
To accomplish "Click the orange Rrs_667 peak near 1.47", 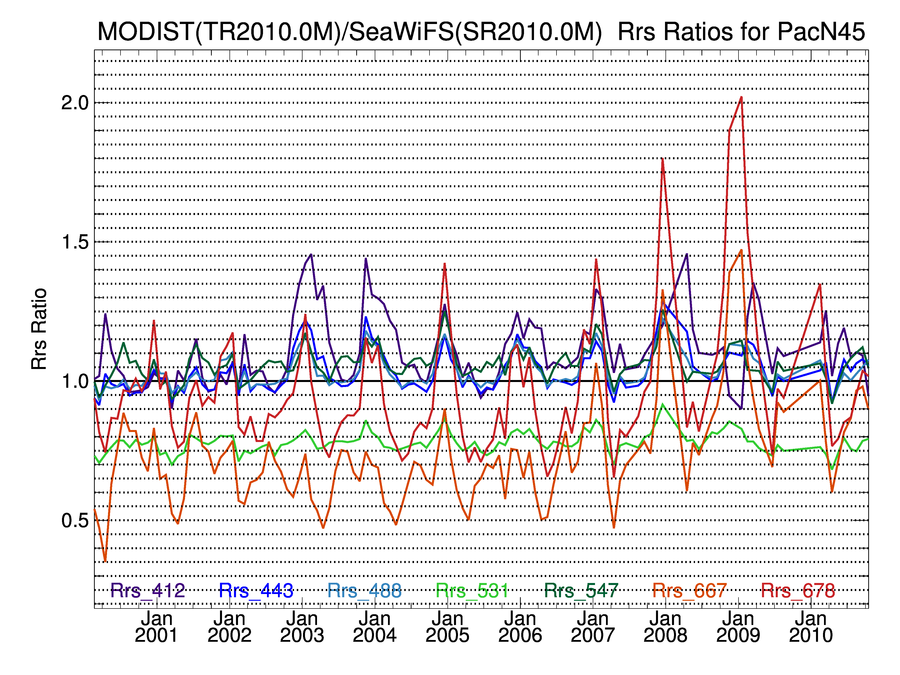I will pos(742,250).
